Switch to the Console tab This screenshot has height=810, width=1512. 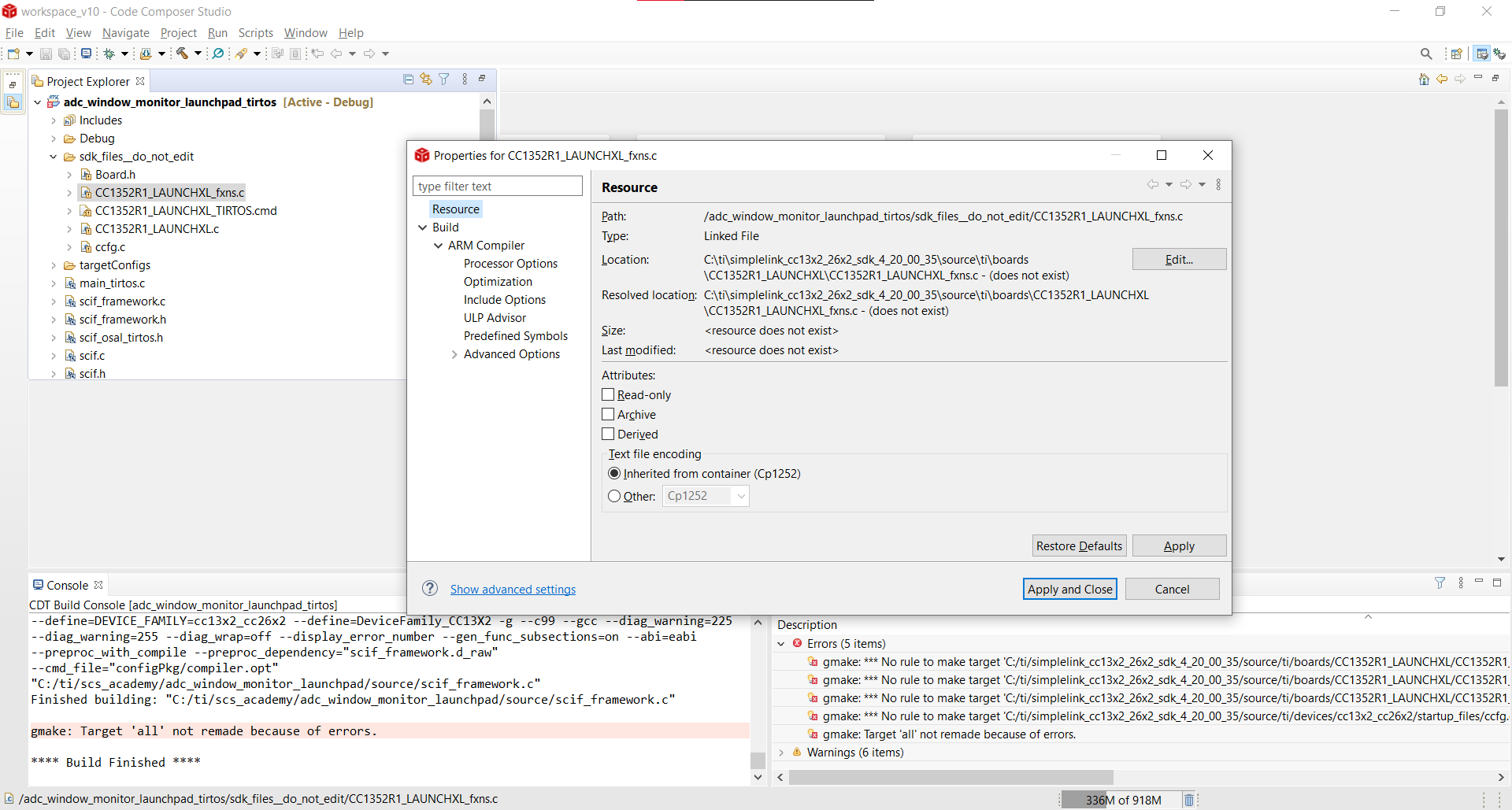(66, 584)
